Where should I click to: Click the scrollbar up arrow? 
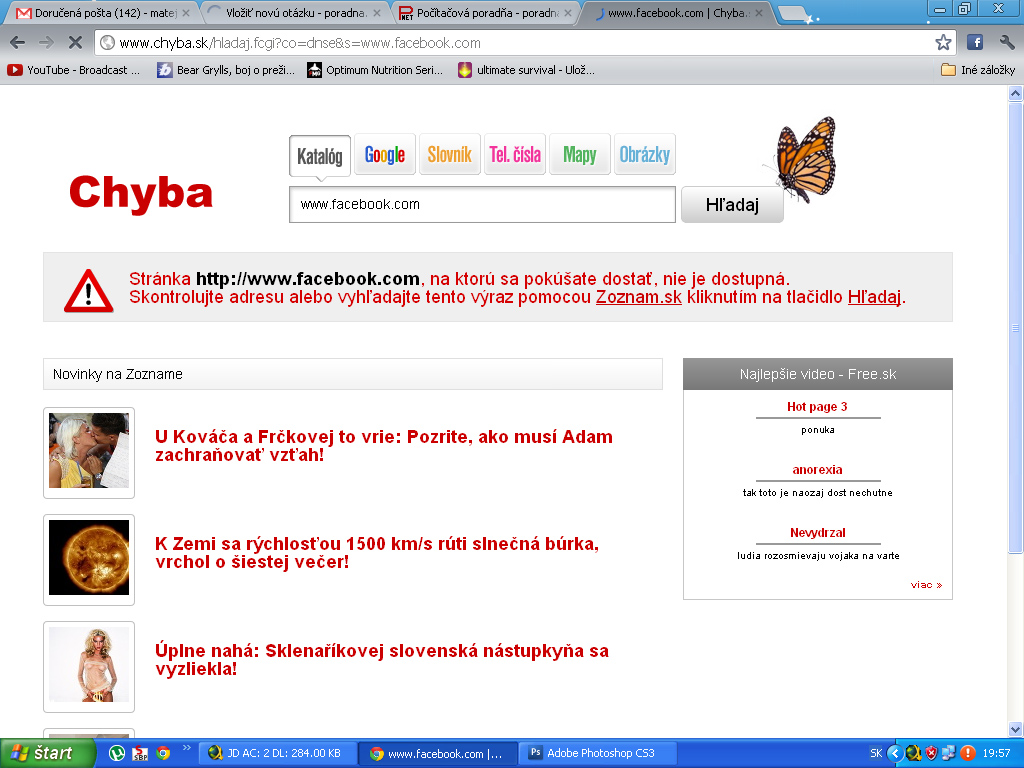(1016, 93)
